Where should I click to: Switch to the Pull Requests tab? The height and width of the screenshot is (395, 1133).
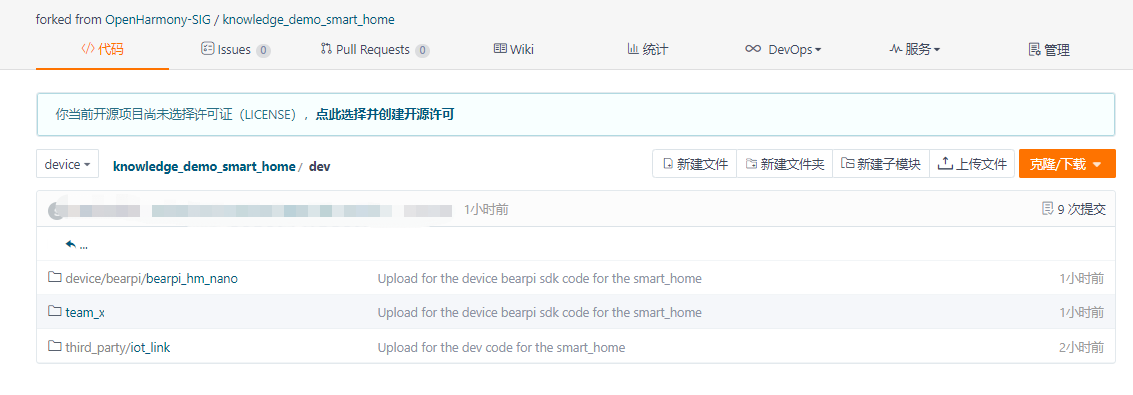click(375, 50)
